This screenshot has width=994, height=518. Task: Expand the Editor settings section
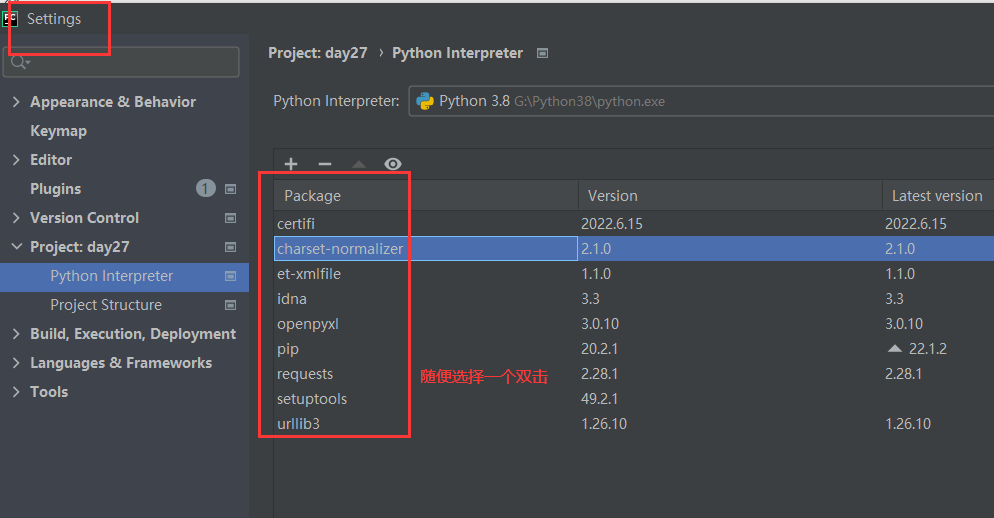(16, 160)
